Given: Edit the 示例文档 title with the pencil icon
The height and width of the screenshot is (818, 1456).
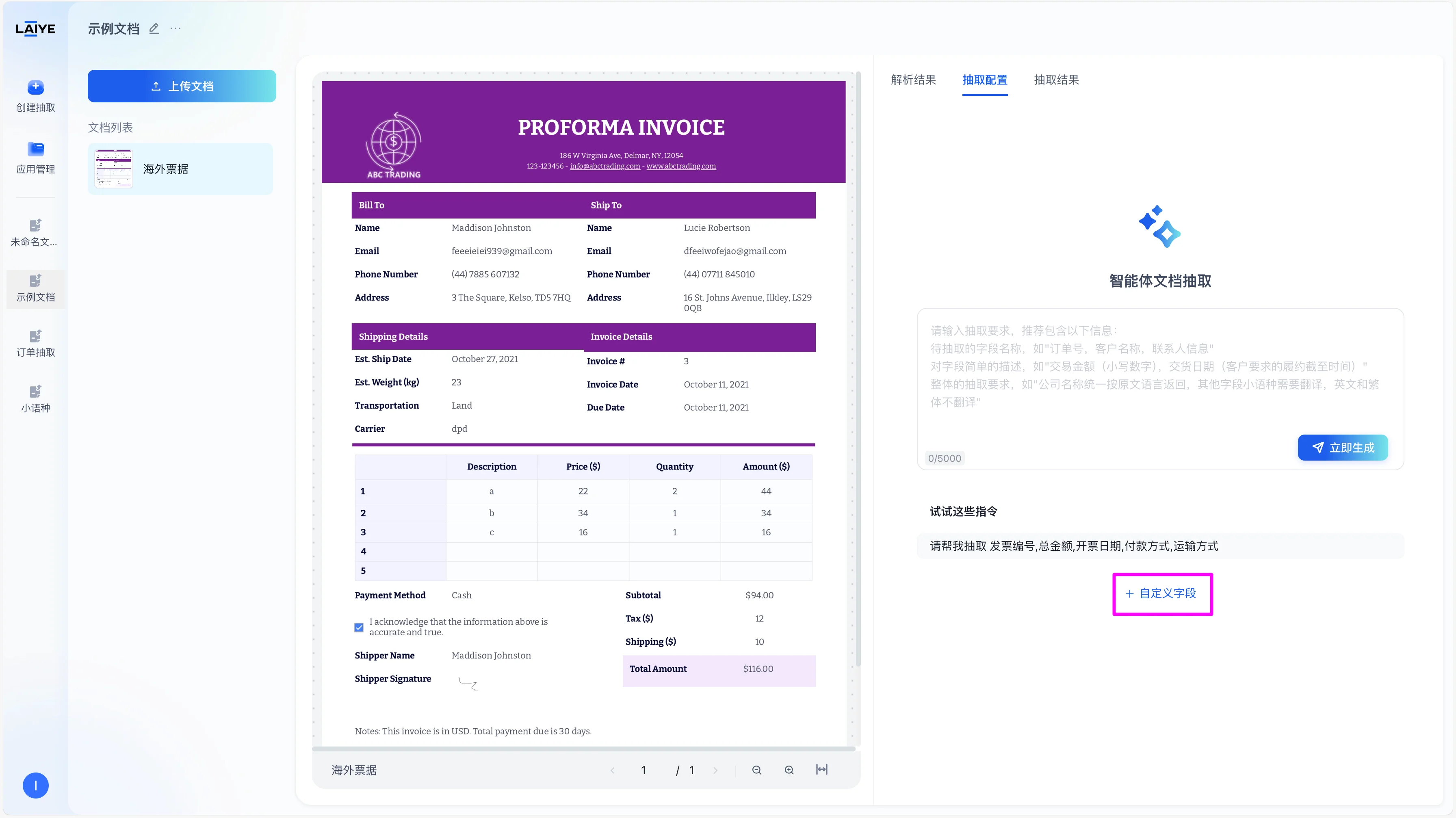Looking at the screenshot, I should 154,28.
